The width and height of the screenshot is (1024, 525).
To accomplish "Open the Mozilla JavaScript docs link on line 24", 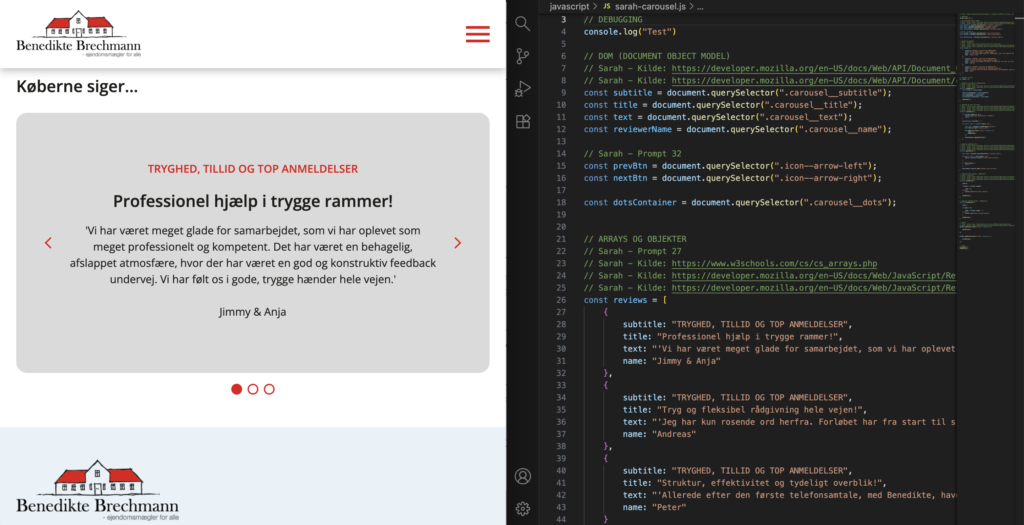I will click(814, 276).
